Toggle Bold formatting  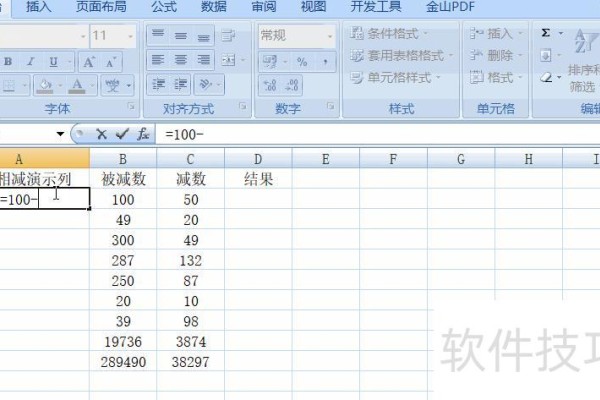click(x=8, y=62)
